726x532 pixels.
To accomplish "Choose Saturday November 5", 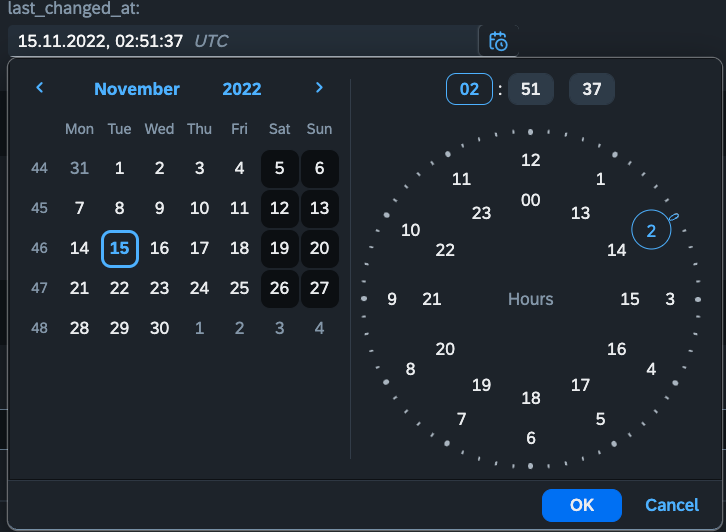I will (280, 168).
